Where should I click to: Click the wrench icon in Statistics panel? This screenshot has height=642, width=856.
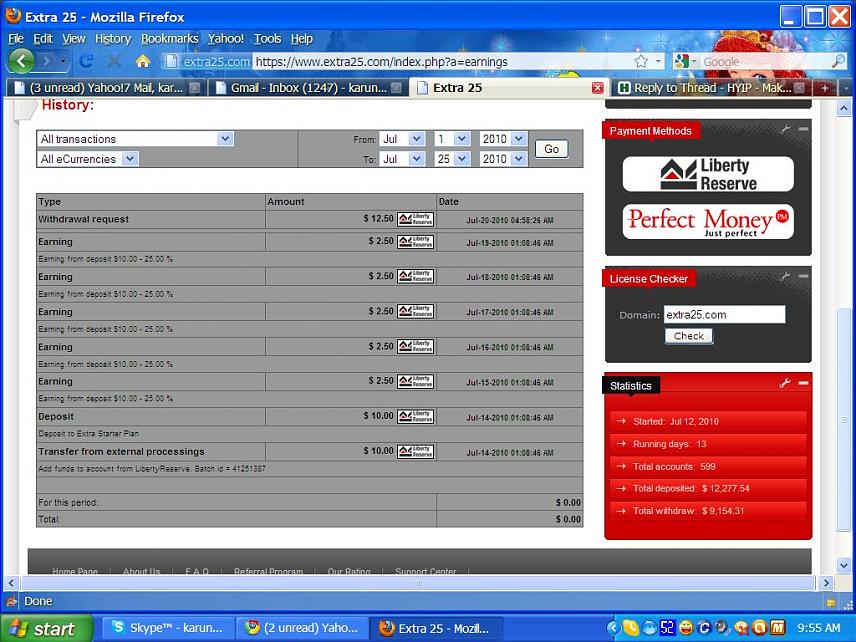point(785,383)
